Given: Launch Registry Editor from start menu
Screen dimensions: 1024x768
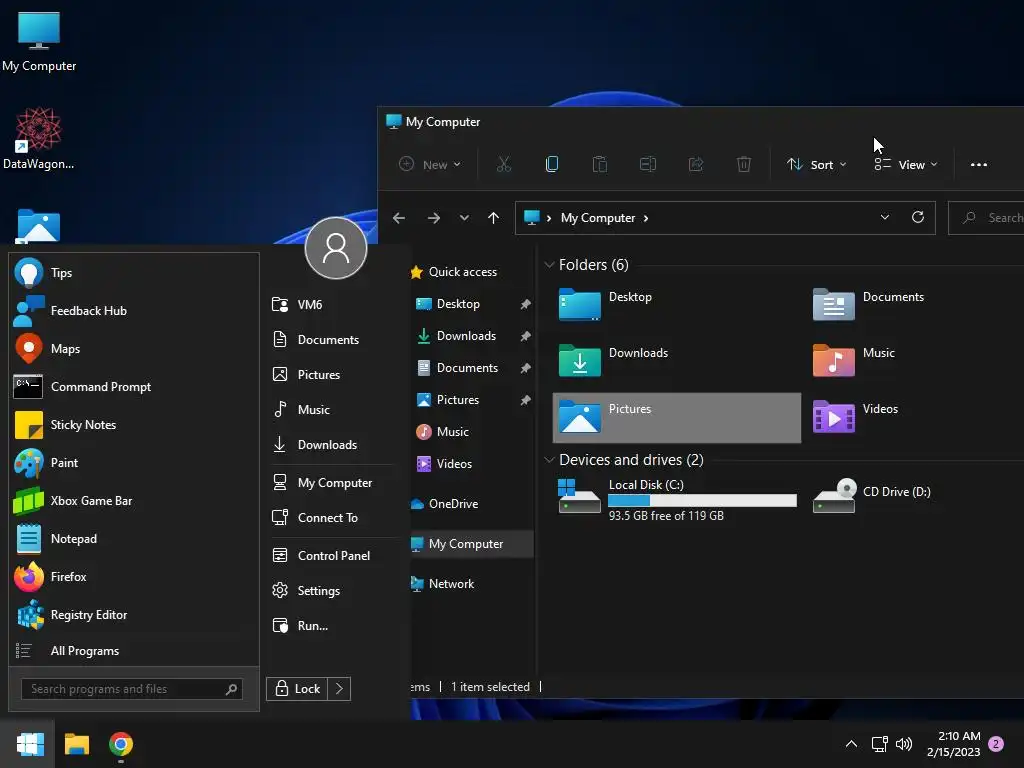Looking at the screenshot, I should point(135,615).
